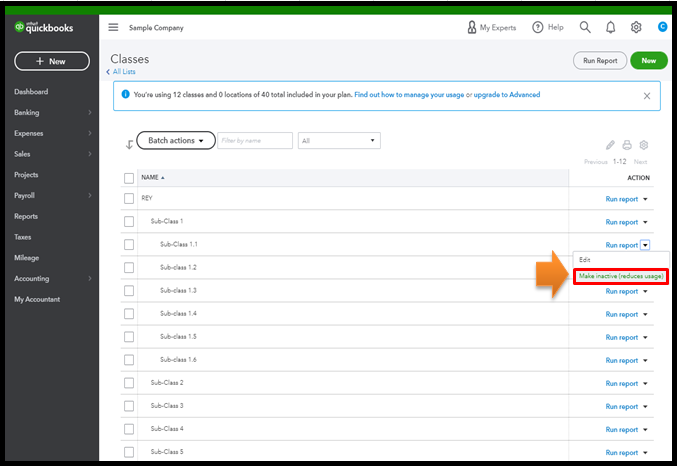Viewport: 677px width, 466px height.
Task: Open Reports in the sidebar
Action: click(x=26, y=216)
